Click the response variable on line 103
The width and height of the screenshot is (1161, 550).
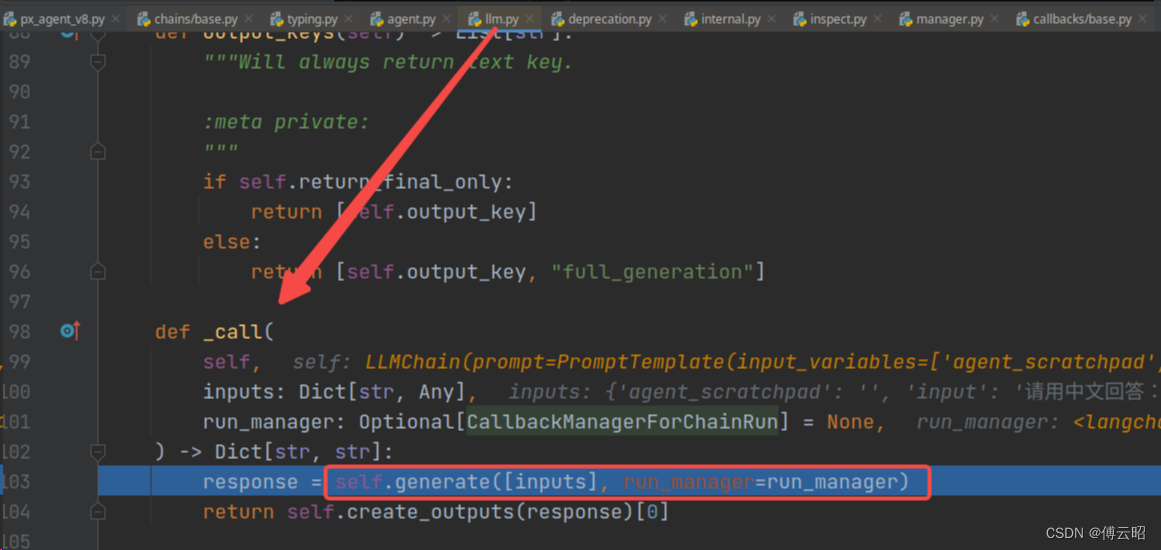[x=250, y=482]
